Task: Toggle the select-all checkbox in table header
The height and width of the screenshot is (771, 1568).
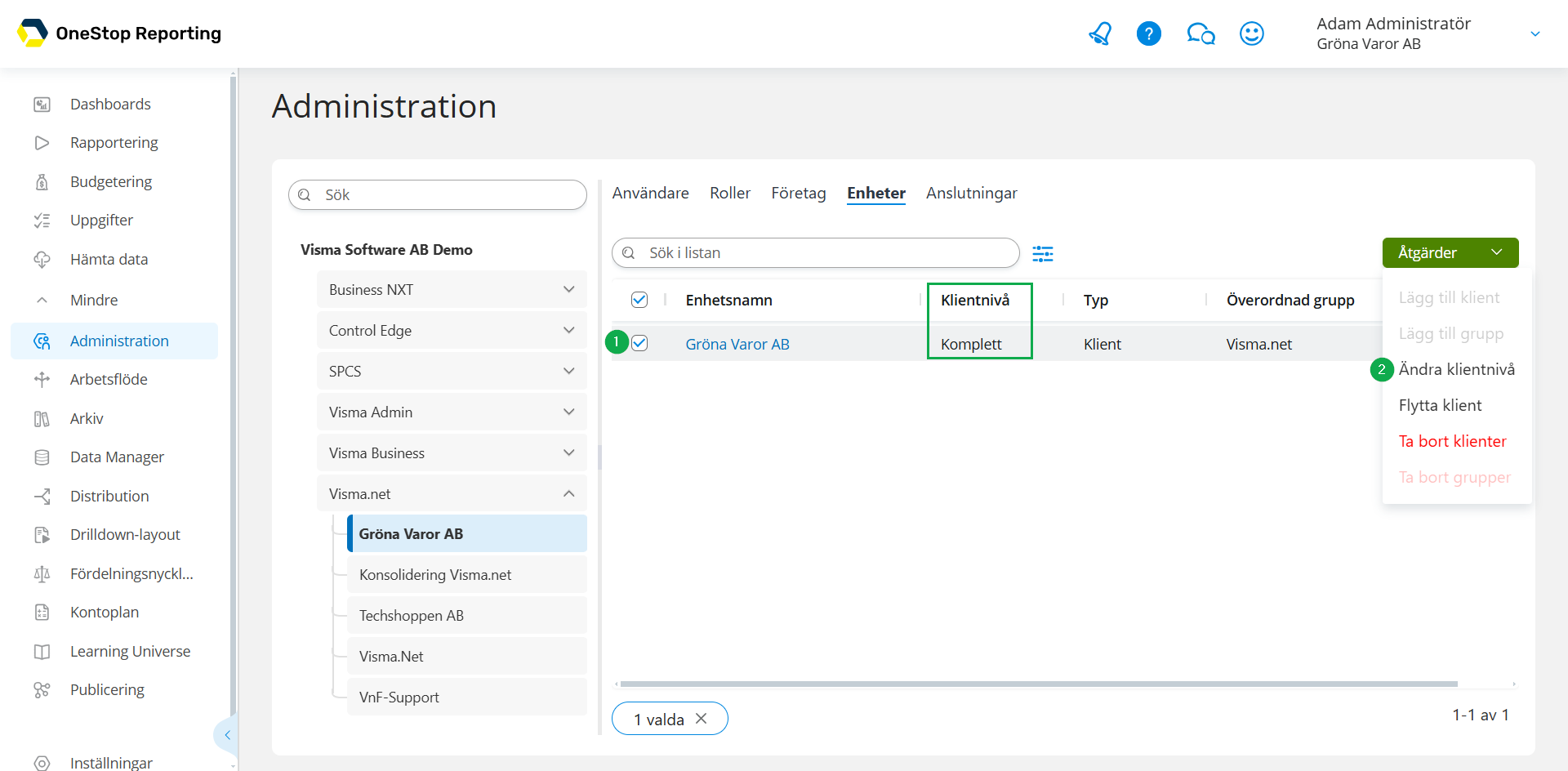Action: click(639, 300)
